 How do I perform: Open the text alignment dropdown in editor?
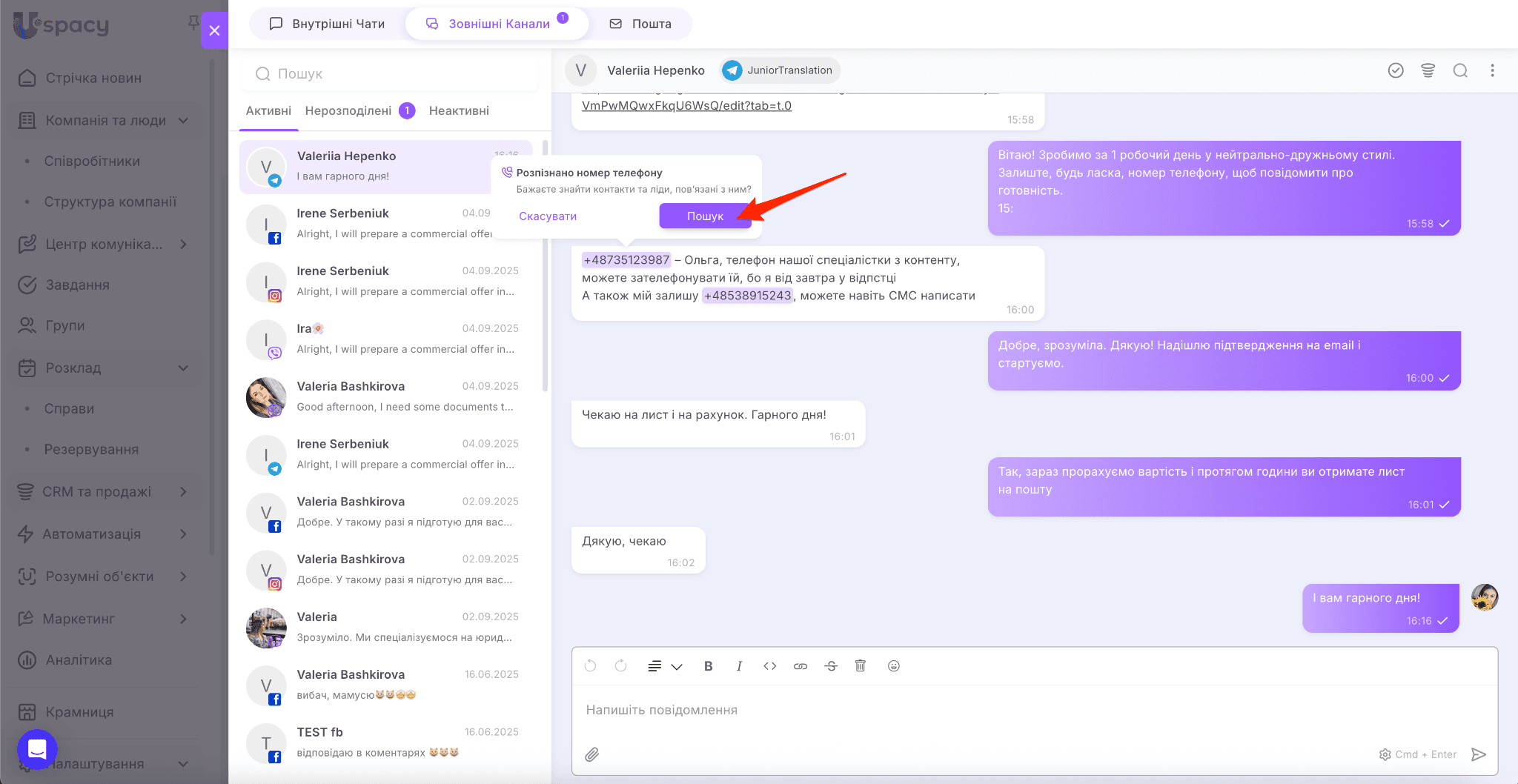665,666
